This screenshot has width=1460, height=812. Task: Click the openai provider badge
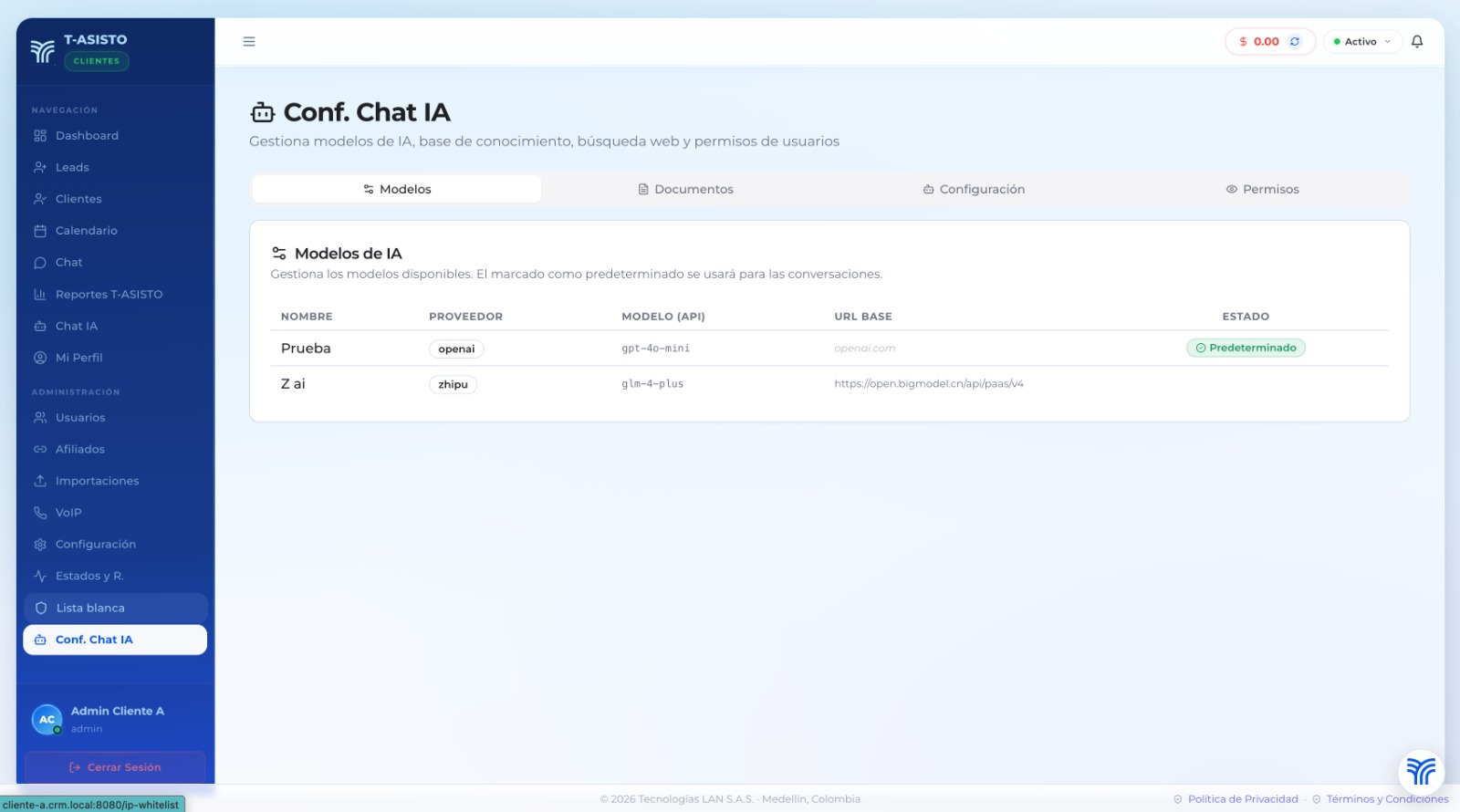pyautogui.click(x=456, y=349)
